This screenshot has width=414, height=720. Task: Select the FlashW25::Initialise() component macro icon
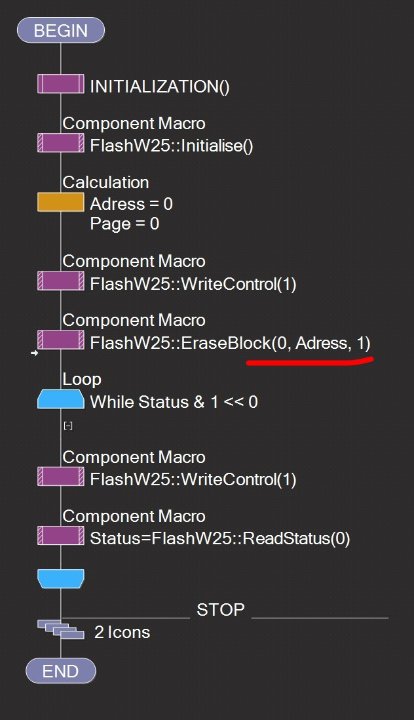point(61,143)
